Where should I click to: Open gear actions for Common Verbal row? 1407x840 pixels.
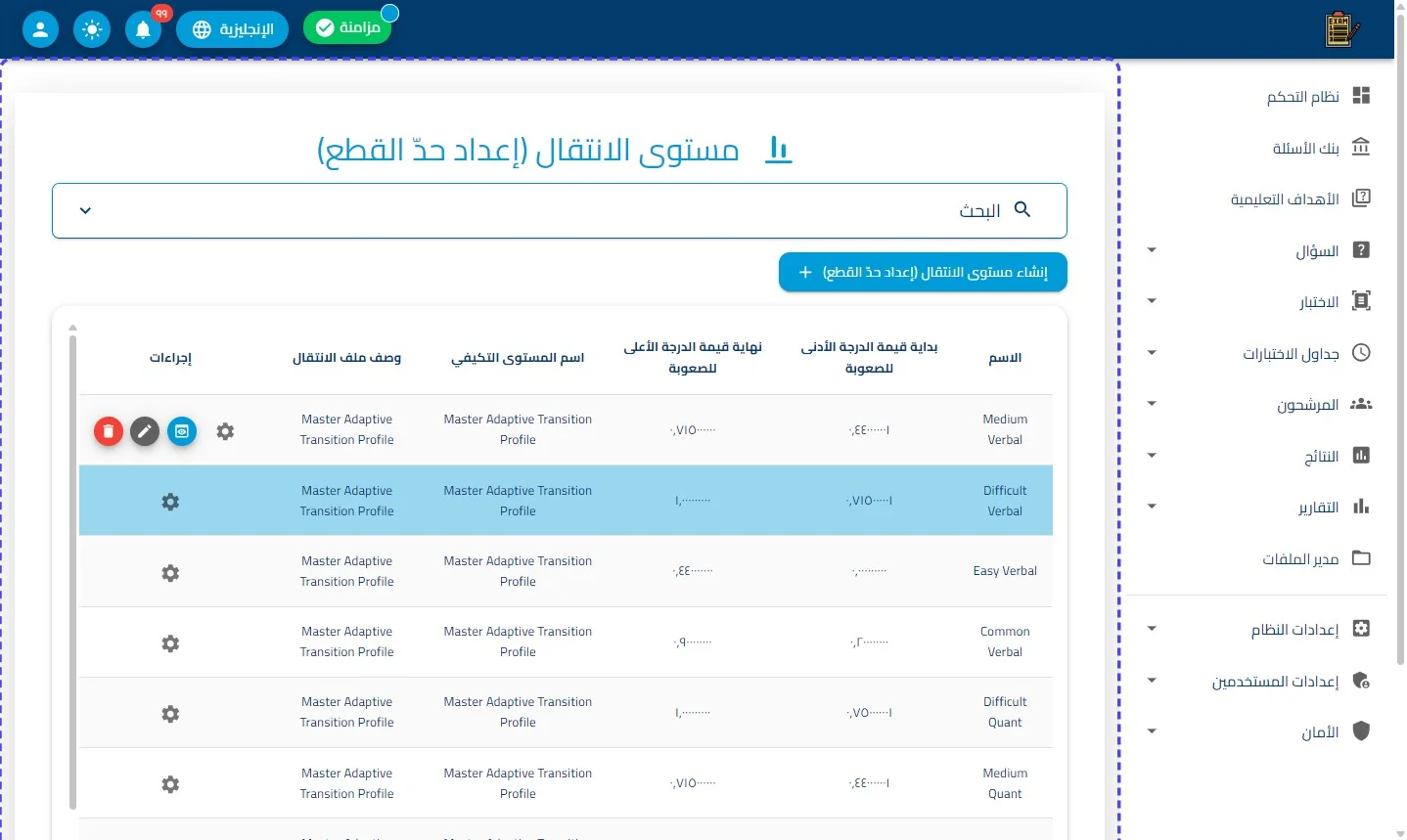tap(170, 643)
